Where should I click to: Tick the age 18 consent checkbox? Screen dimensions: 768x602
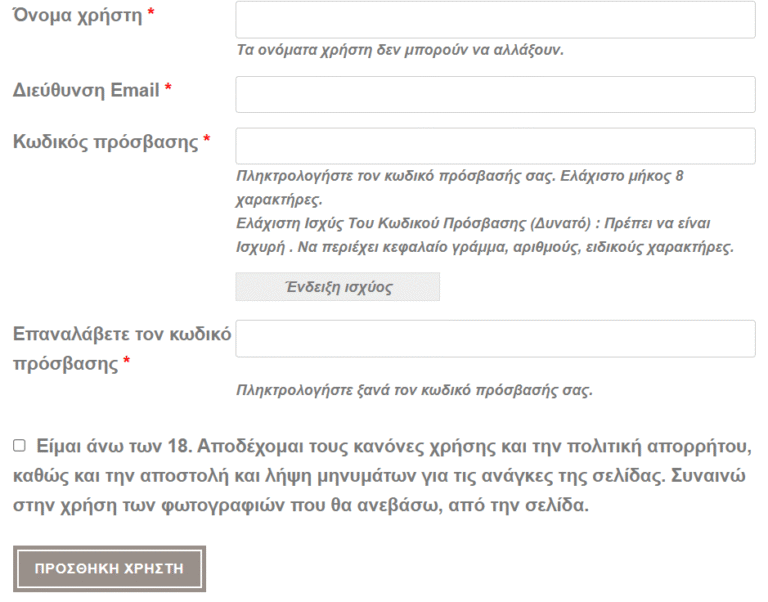(x=19, y=445)
